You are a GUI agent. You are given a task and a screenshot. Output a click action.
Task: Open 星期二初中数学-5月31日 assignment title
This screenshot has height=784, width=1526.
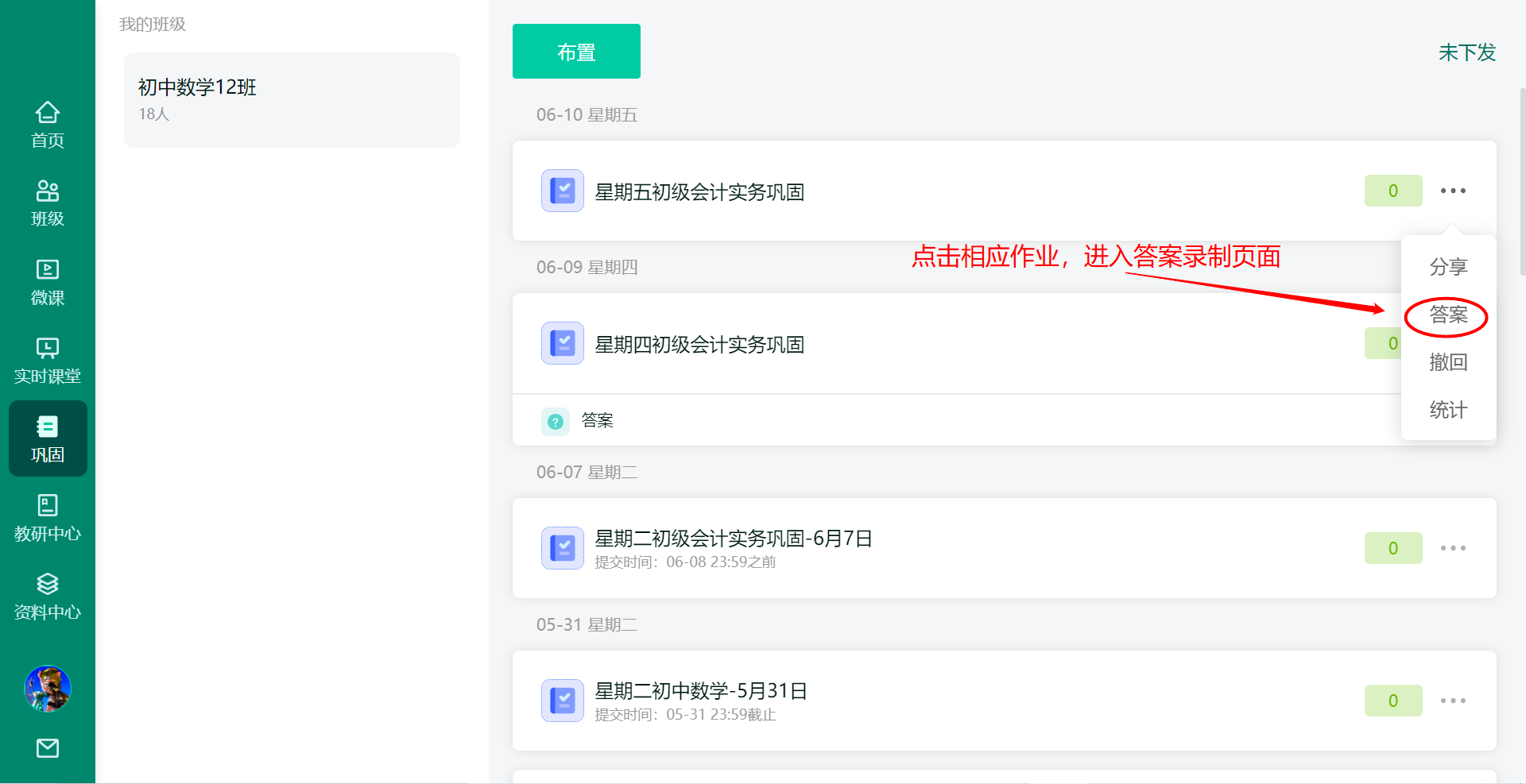pos(701,691)
